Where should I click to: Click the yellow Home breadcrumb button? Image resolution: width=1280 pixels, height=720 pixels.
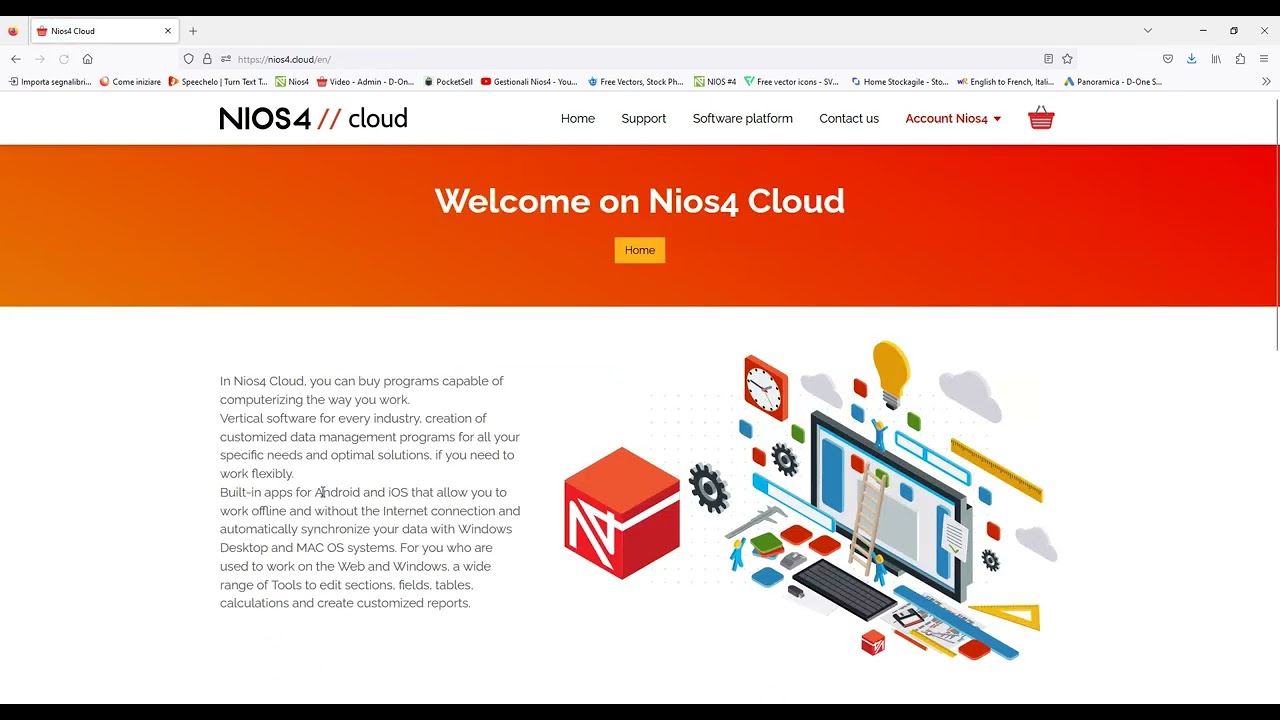point(640,250)
